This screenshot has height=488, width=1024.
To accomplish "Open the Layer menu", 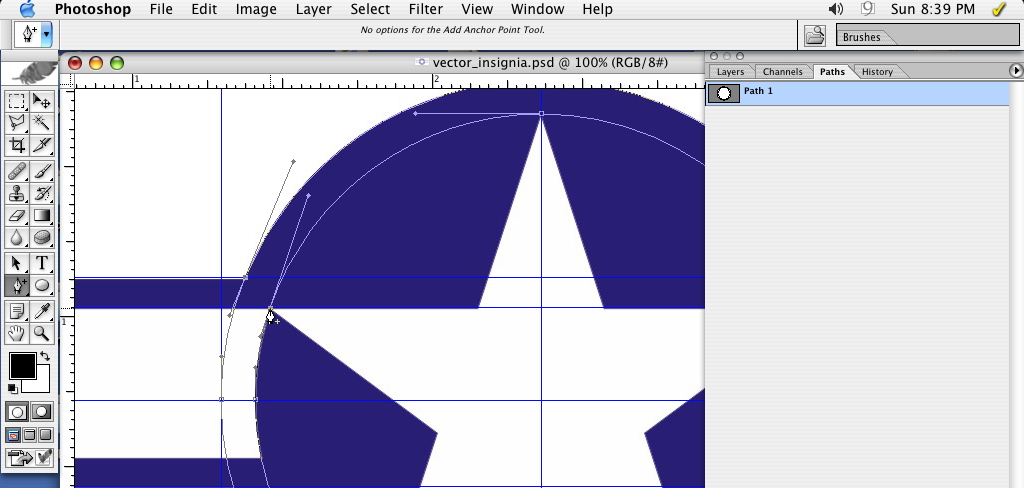I will click(313, 9).
